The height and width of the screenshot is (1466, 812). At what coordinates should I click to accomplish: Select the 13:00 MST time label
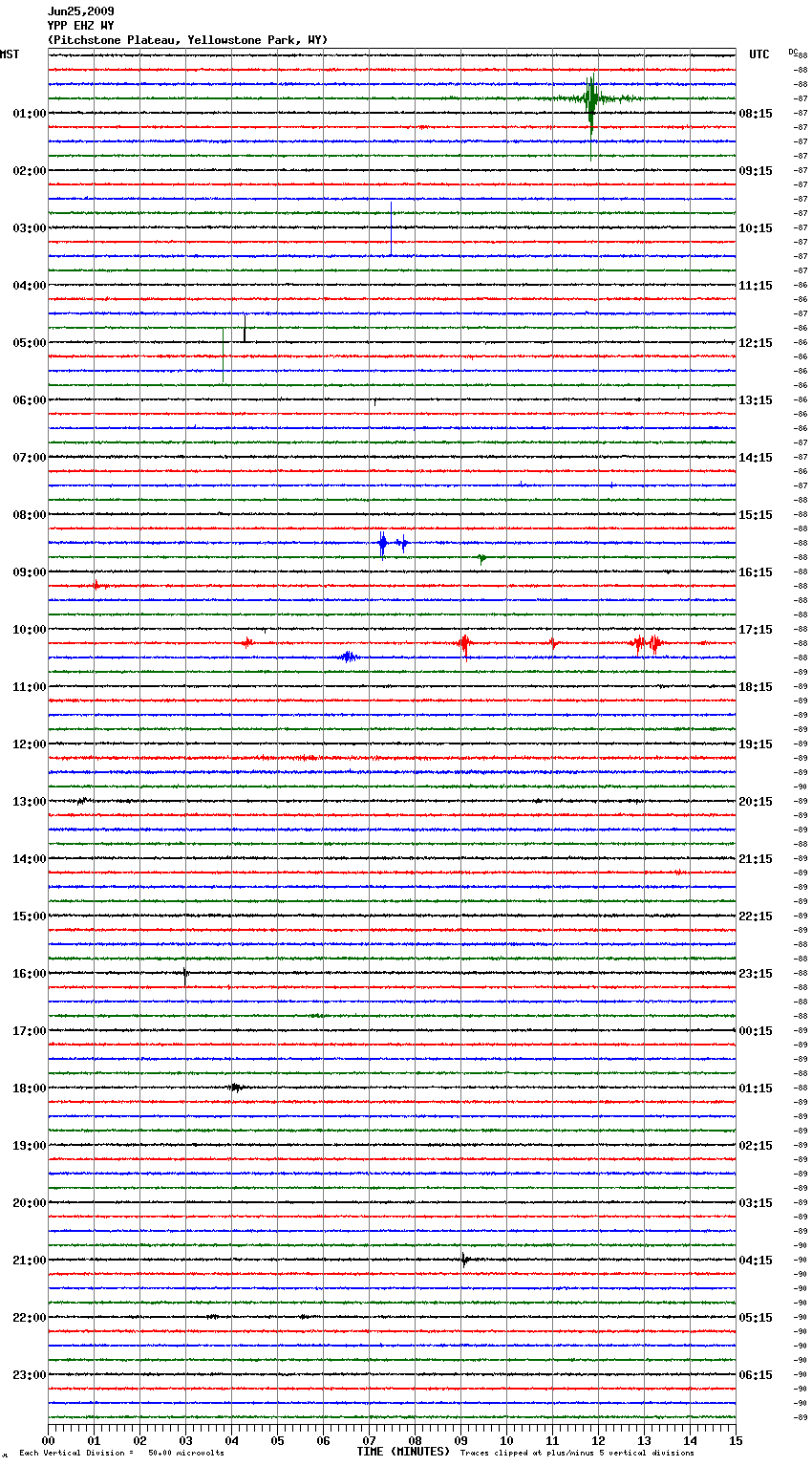click(x=30, y=802)
